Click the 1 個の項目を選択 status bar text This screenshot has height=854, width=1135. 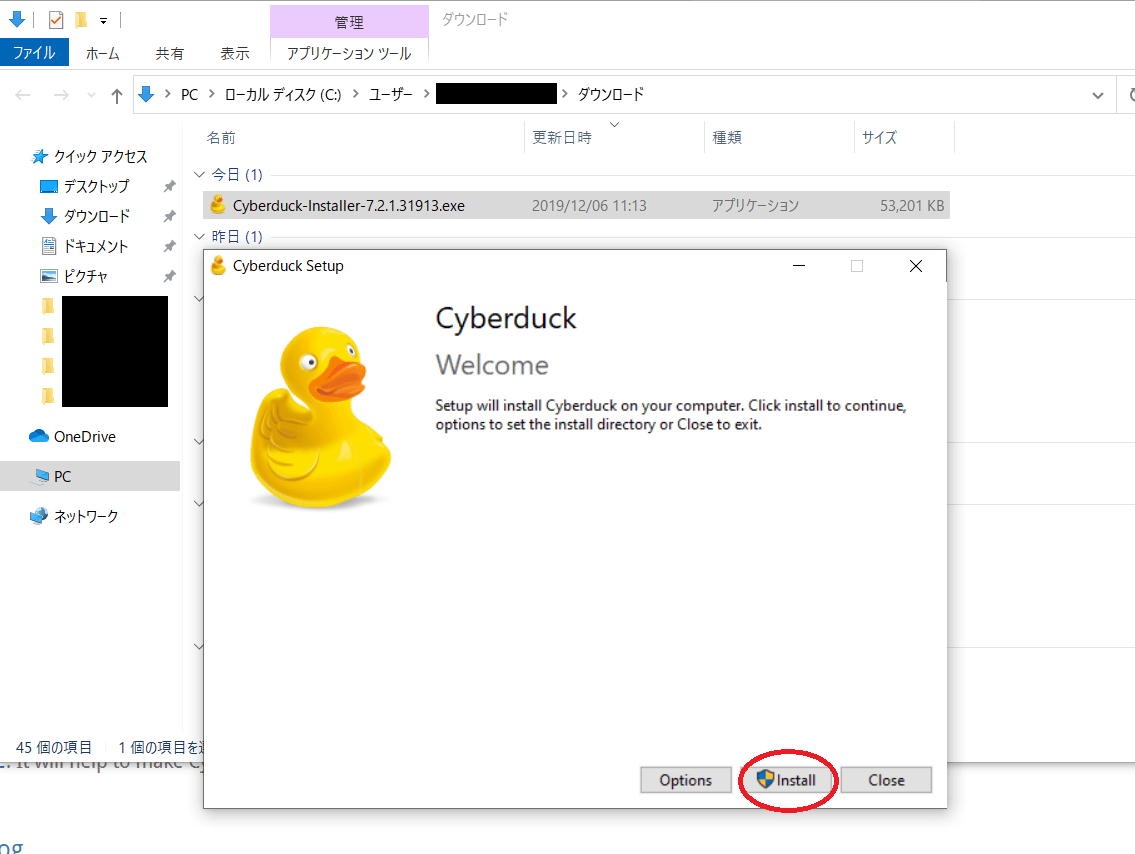(x=161, y=747)
